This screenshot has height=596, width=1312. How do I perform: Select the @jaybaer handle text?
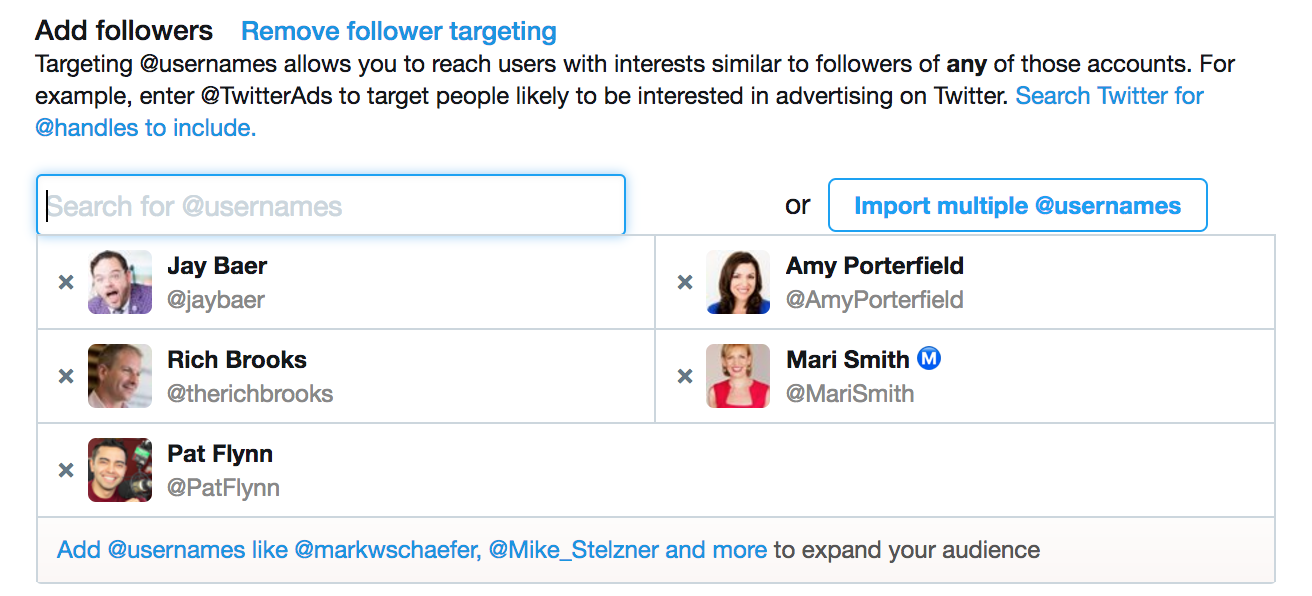(216, 300)
